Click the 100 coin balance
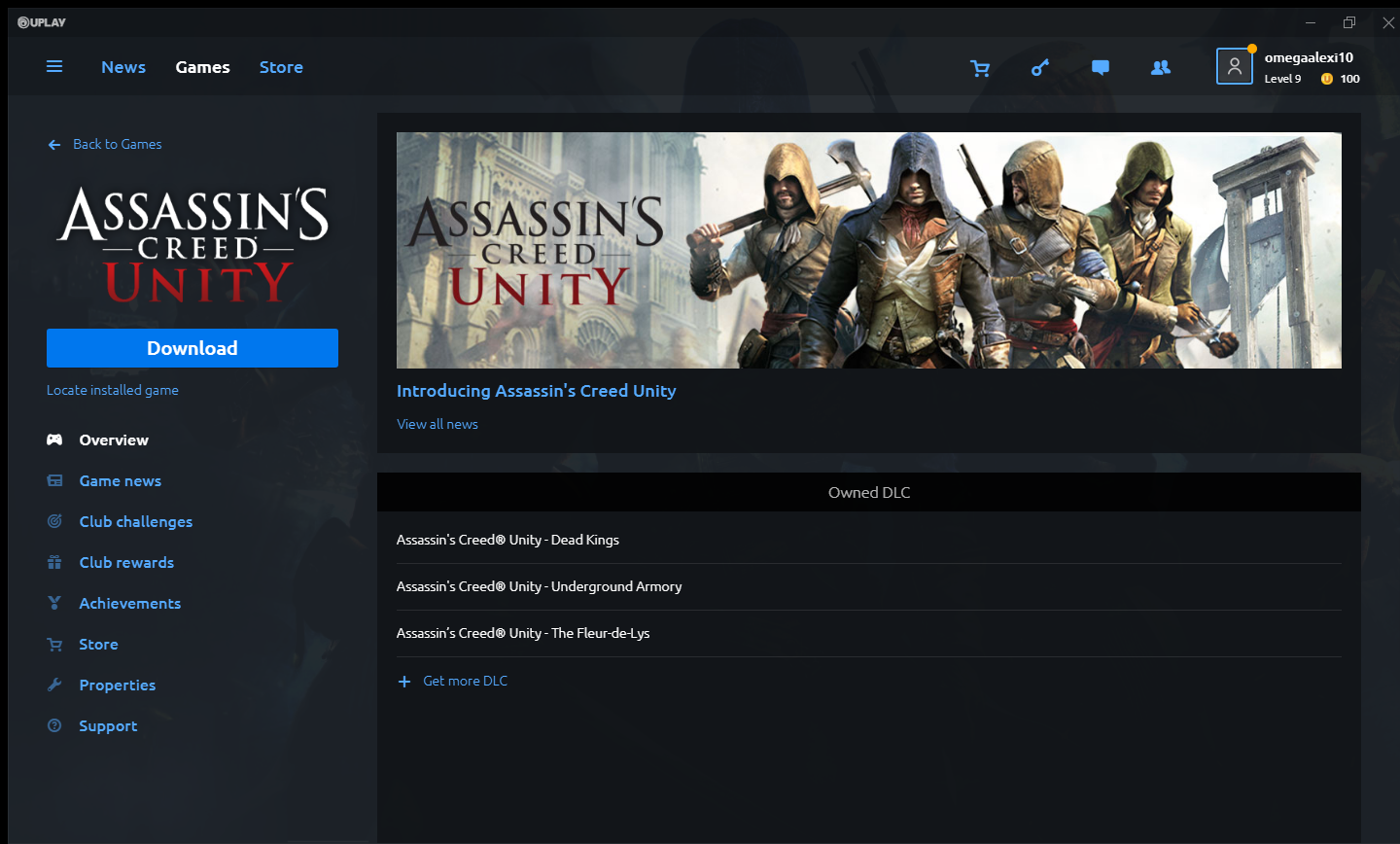 tap(1349, 79)
